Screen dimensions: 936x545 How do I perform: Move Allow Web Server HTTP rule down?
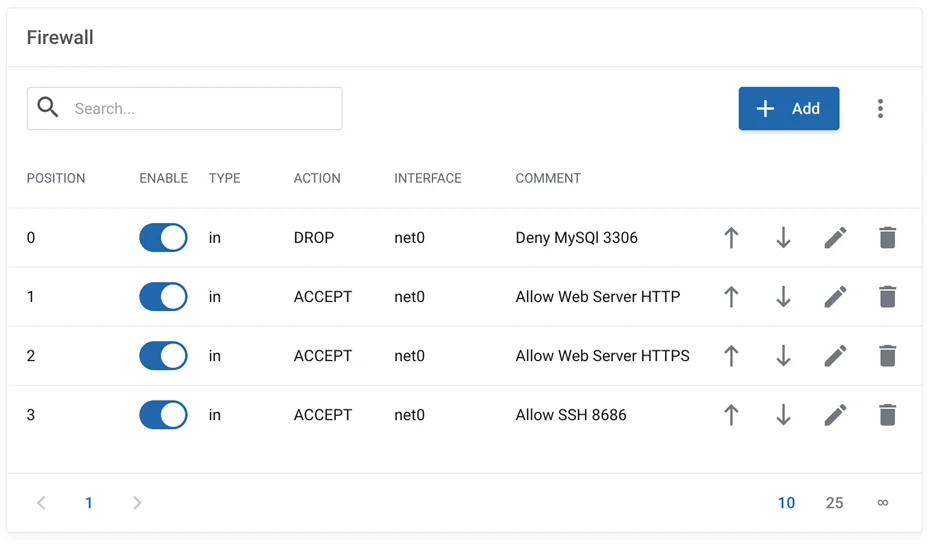783,297
